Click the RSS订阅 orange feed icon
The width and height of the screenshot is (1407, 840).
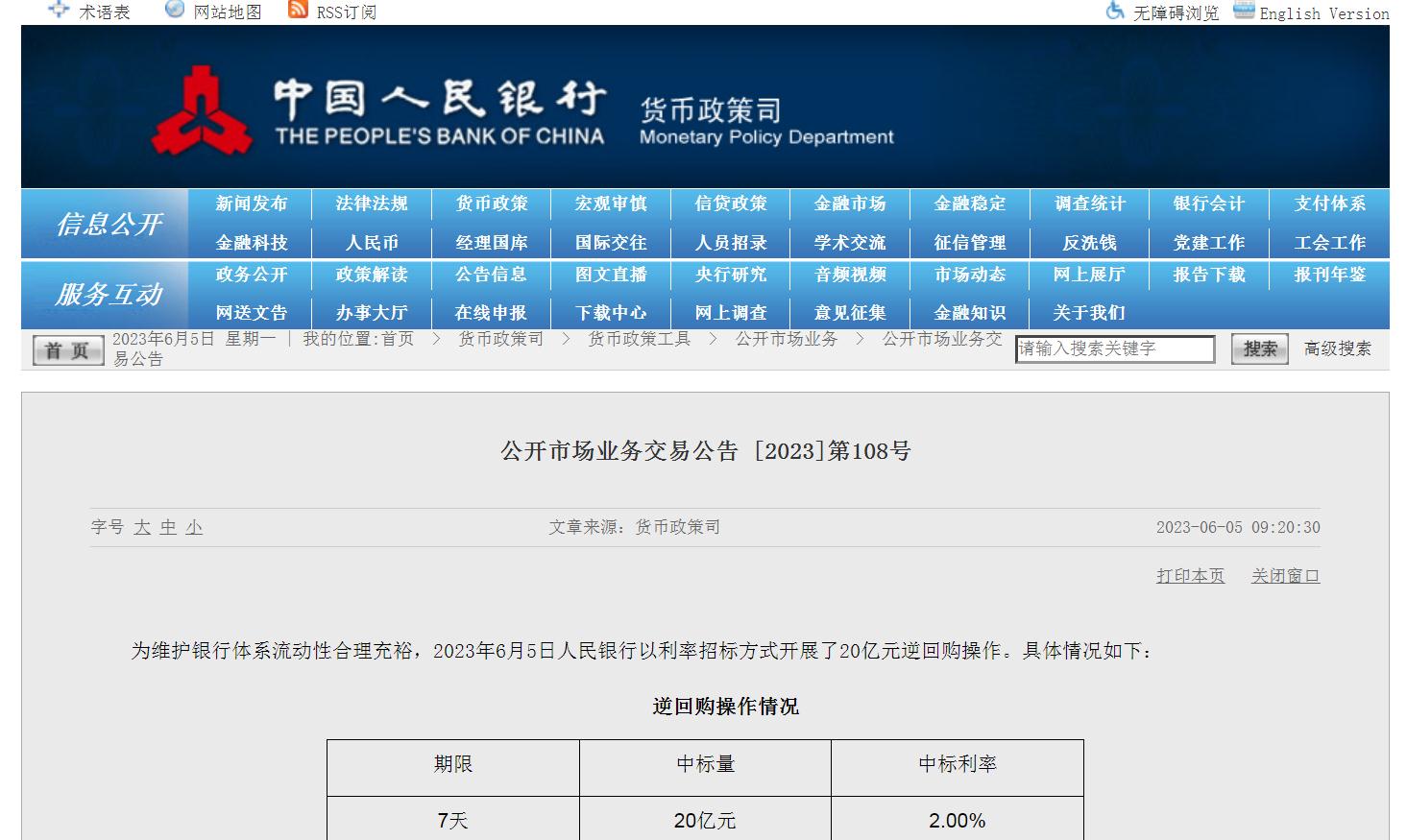tap(298, 10)
